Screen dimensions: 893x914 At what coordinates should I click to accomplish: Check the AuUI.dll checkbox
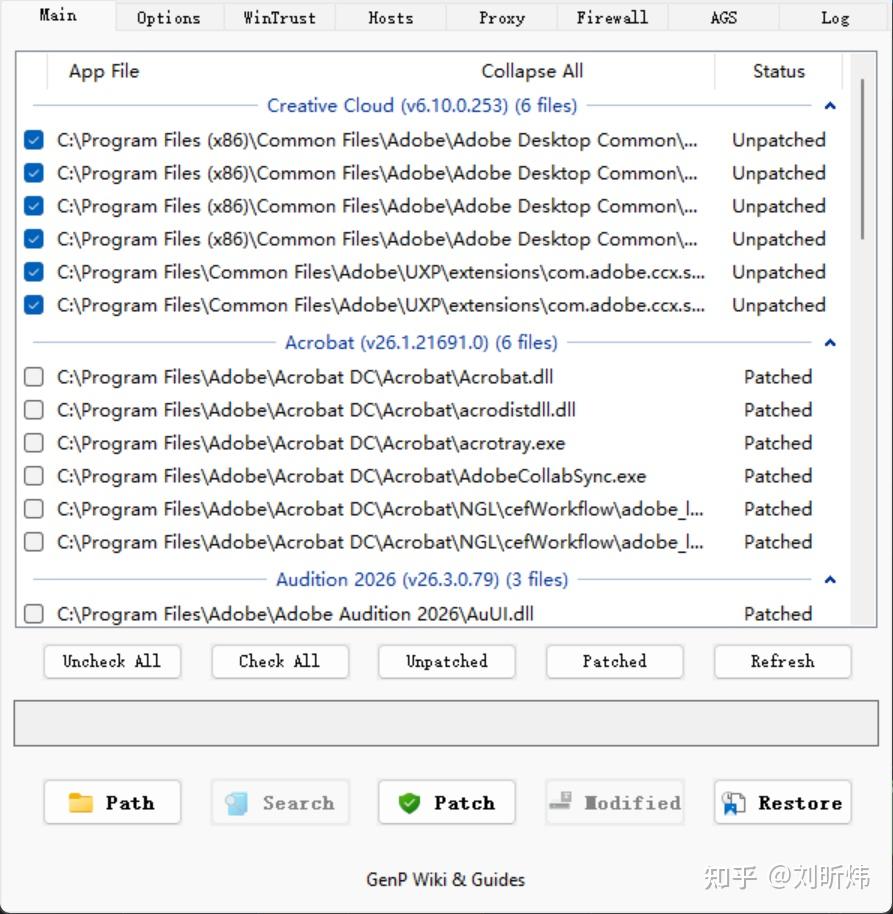pyautogui.click(x=34, y=614)
